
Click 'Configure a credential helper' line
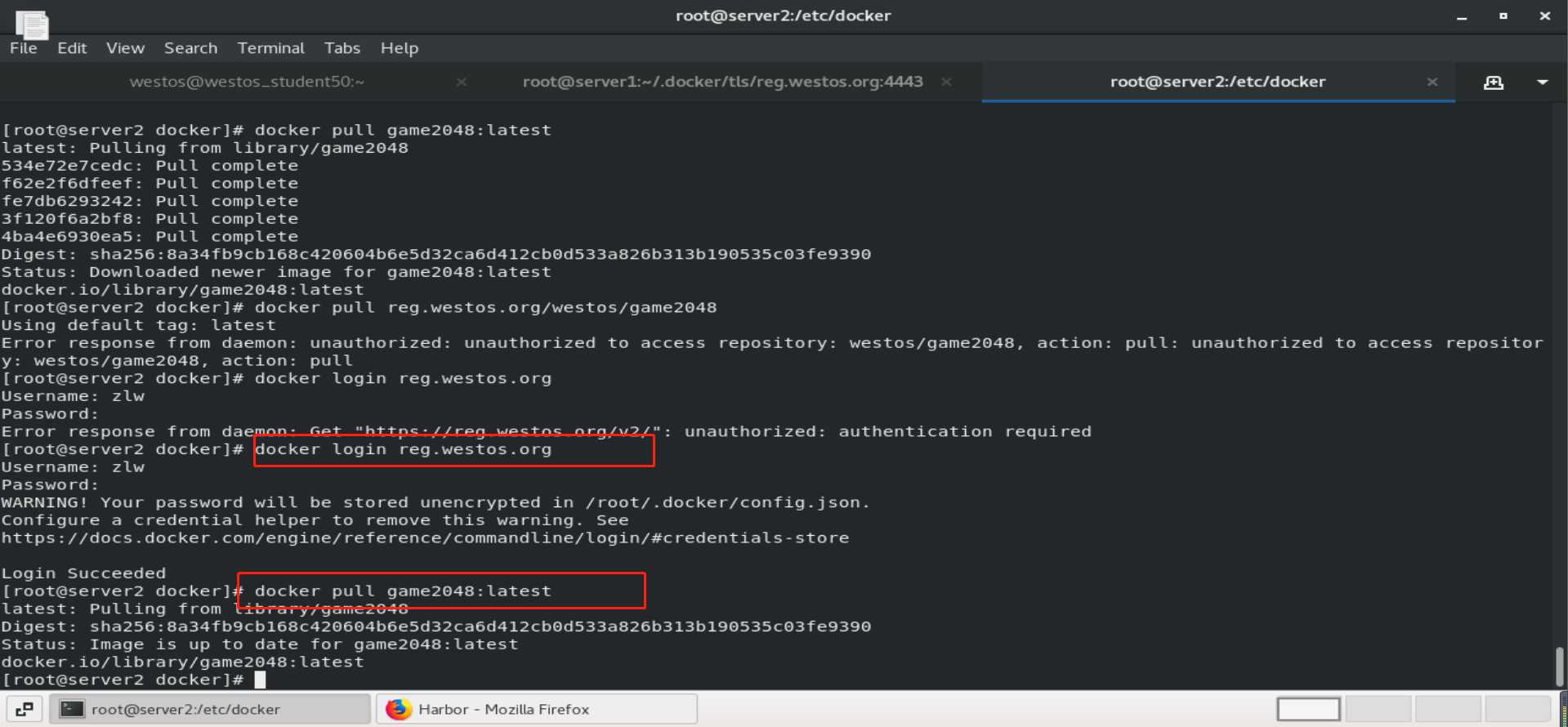coord(315,520)
